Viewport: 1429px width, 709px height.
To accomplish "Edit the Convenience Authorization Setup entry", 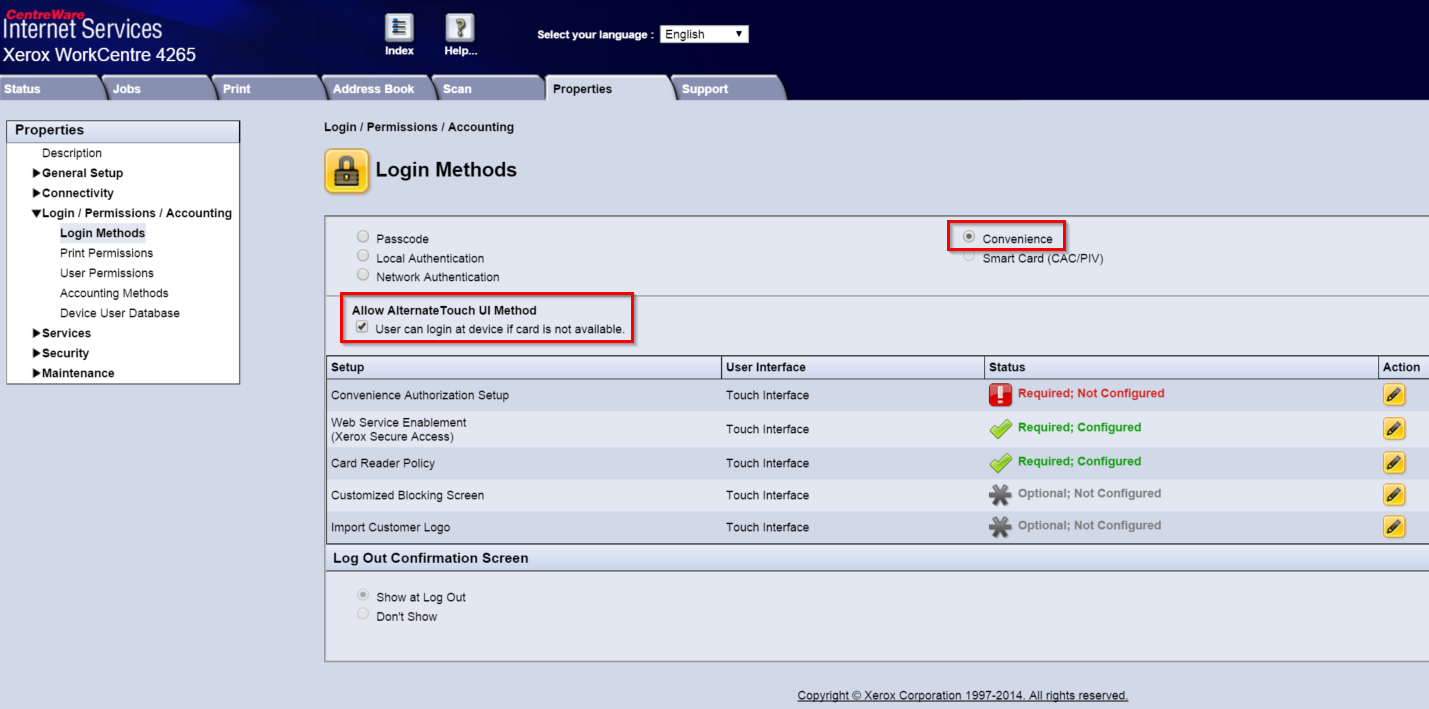I will coord(1394,394).
